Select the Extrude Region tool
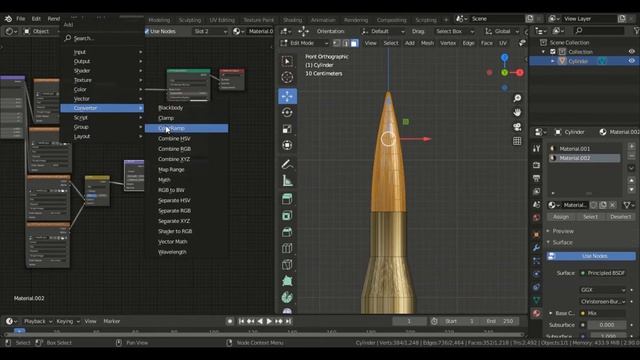The width and height of the screenshot is (640, 360). [287, 199]
